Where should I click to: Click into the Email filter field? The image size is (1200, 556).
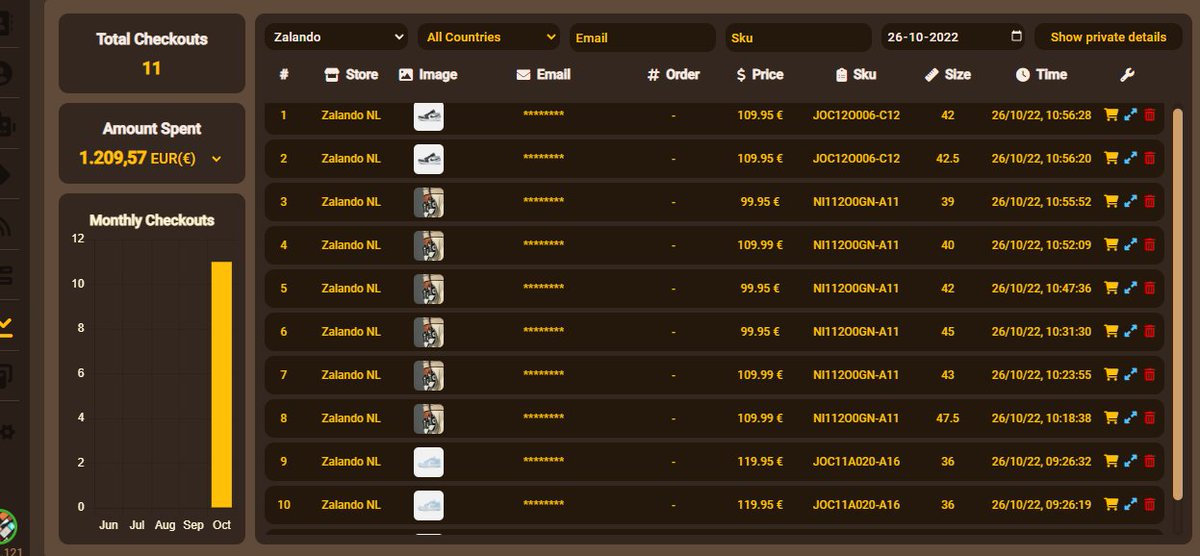pyautogui.click(x=642, y=37)
